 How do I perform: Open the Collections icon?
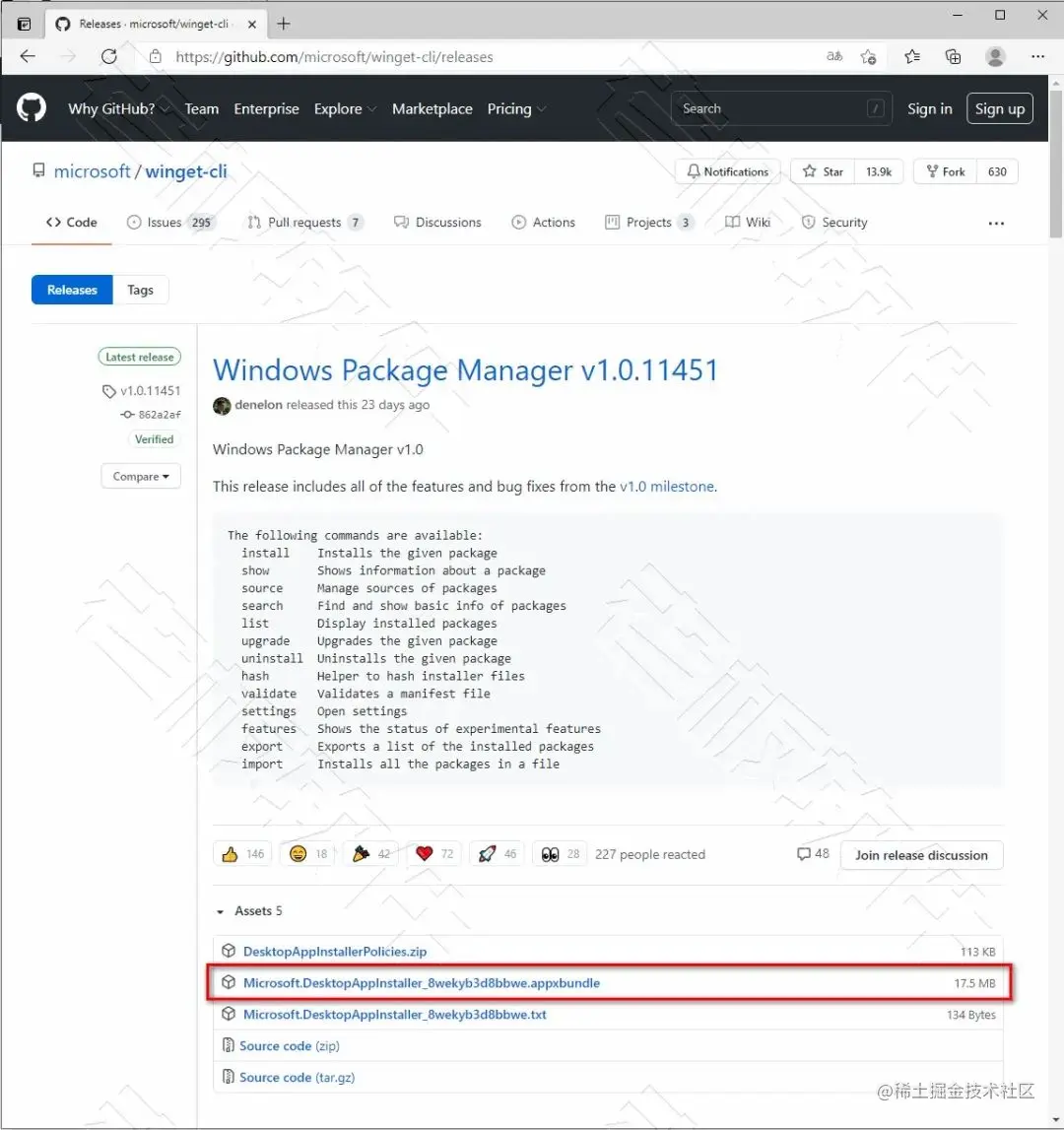[953, 56]
